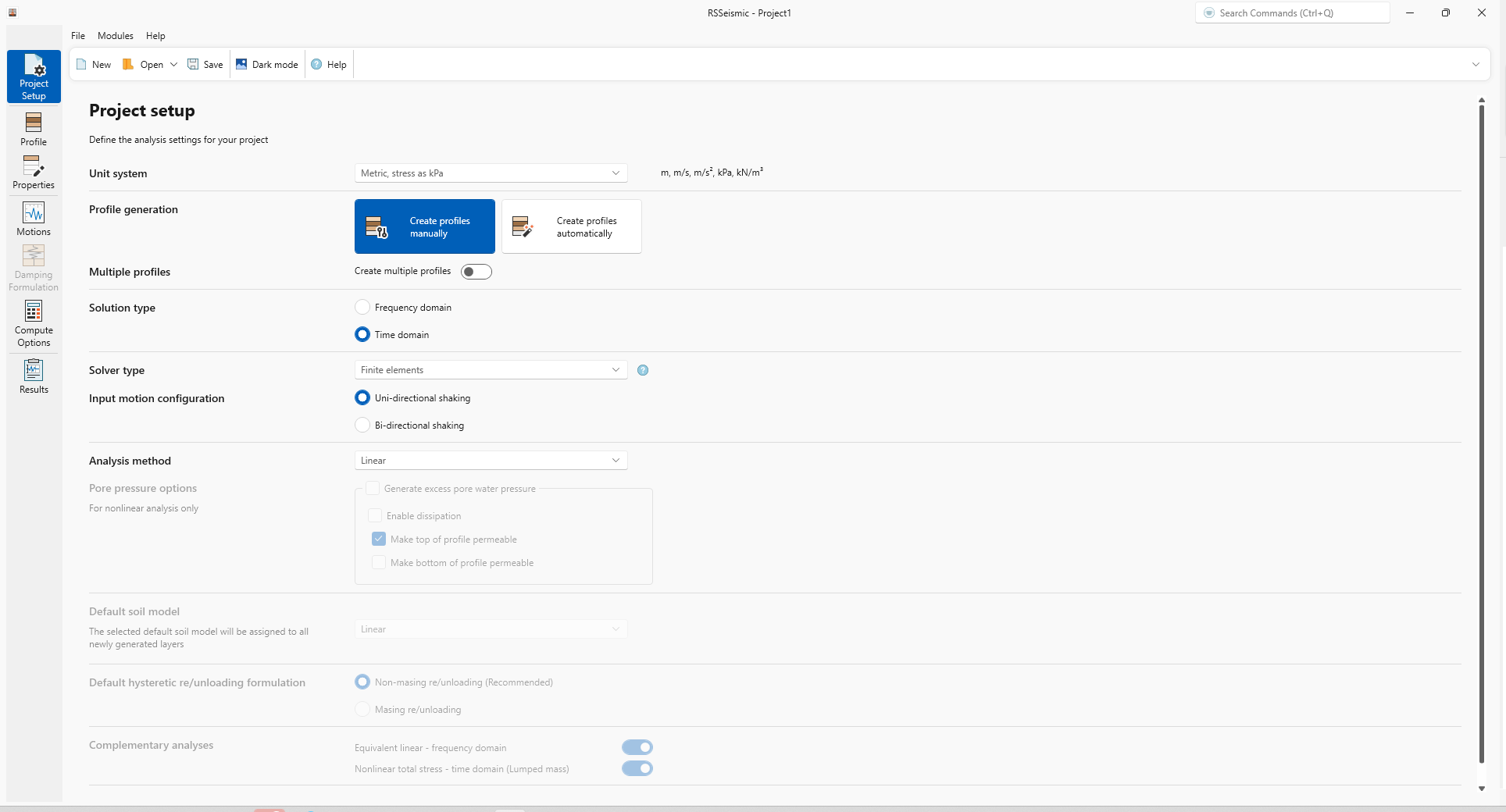
Task: Open the Project Setup sidebar panel
Action: point(34,77)
